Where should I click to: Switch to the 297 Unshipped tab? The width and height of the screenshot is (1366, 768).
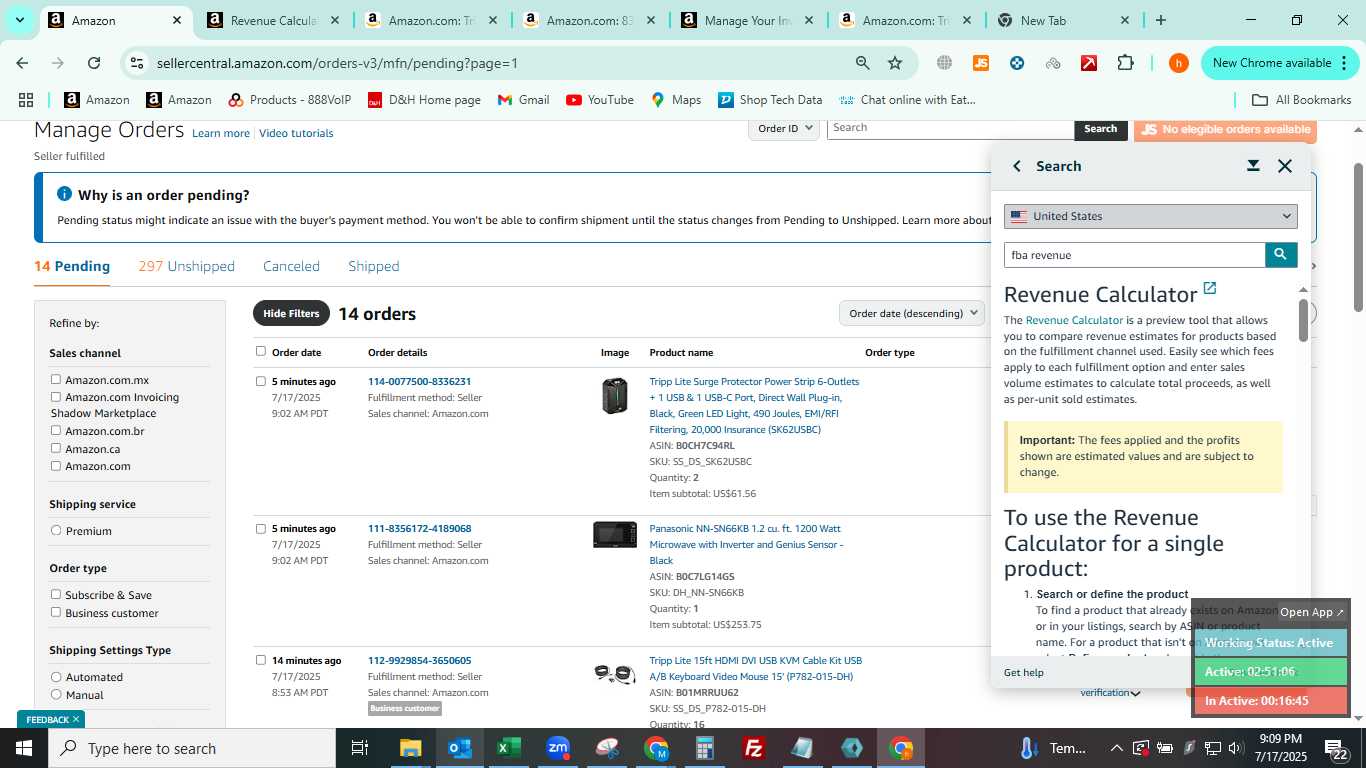[187, 266]
